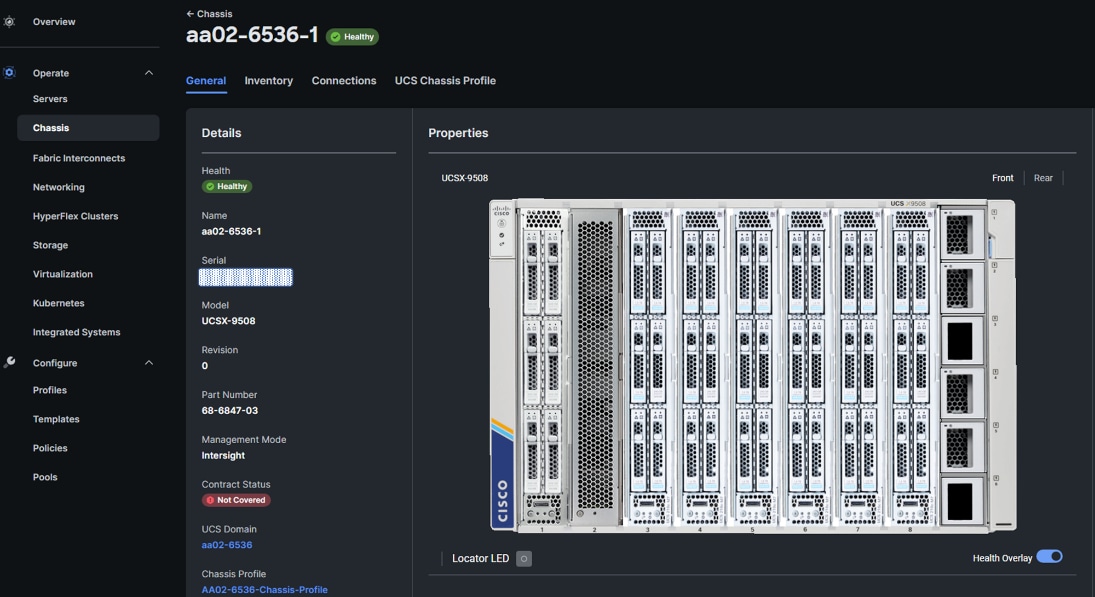This screenshot has height=597, width=1095.
Task: Open Servers in the sidebar
Action: [x=50, y=99]
